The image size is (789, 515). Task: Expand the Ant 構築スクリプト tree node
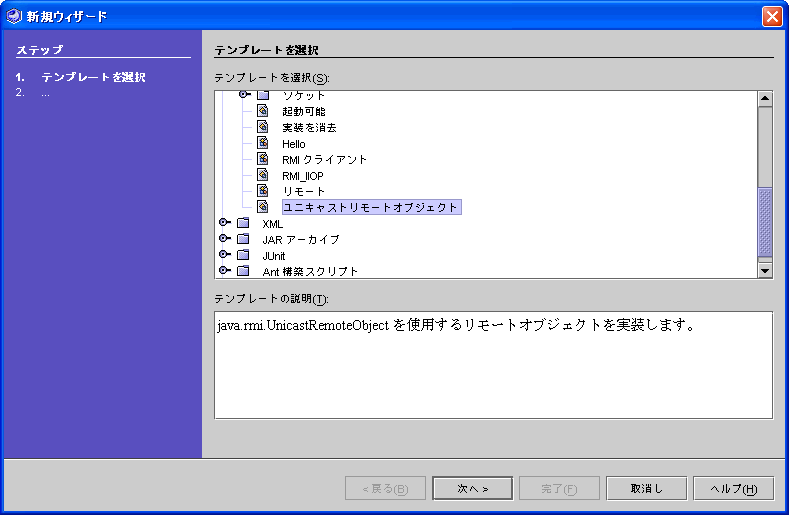coord(225,270)
